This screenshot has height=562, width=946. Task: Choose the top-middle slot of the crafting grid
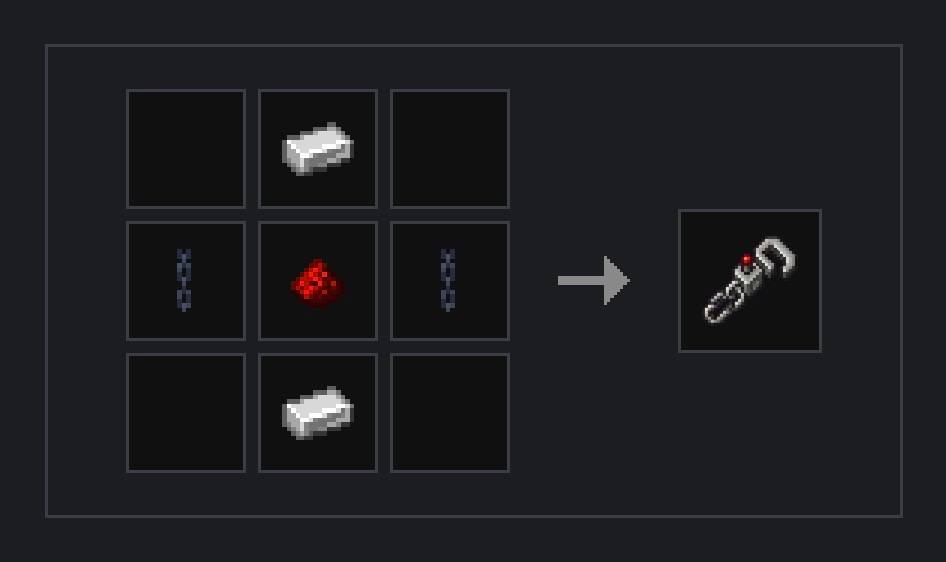pyautogui.click(x=318, y=149)
